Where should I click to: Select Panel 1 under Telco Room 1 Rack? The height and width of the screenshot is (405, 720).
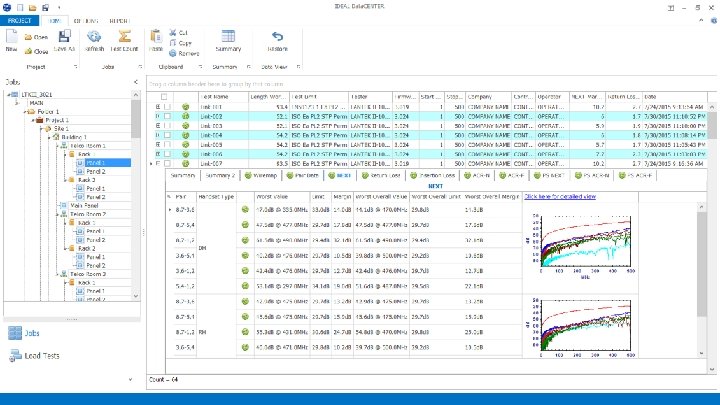(x=94, y=162)
